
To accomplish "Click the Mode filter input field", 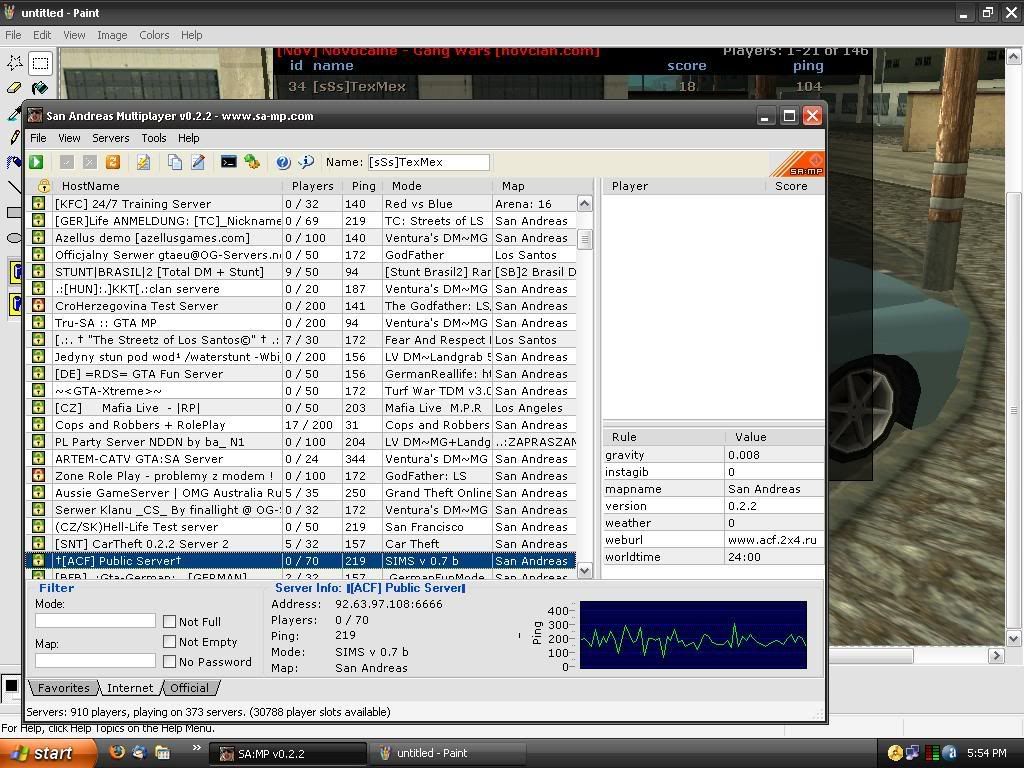I will 95,620.
